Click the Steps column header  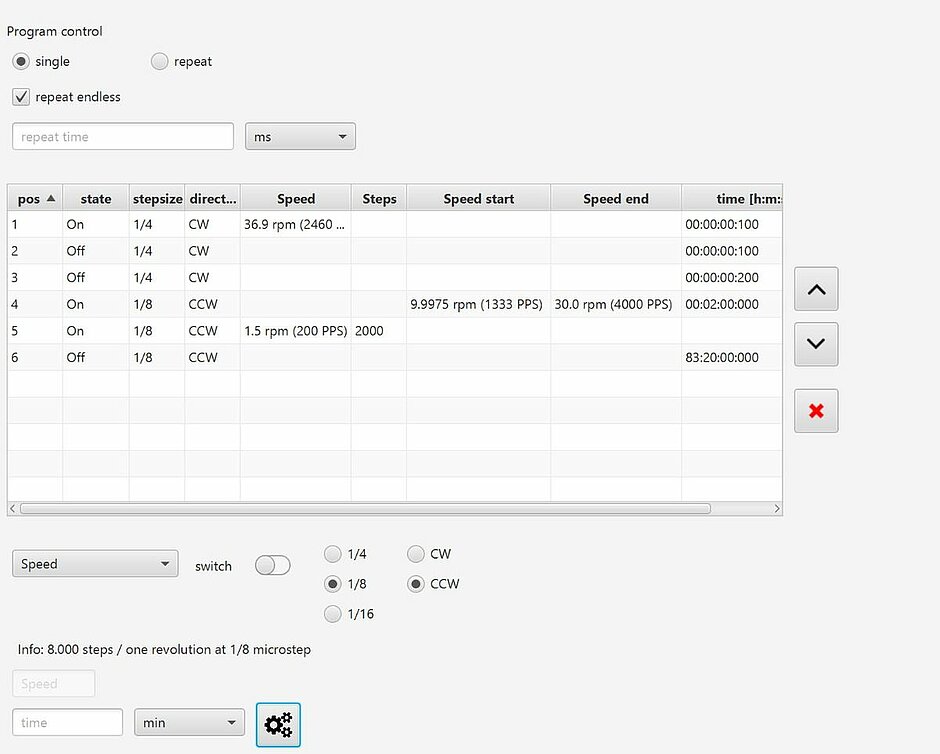[x=379, y=199]
